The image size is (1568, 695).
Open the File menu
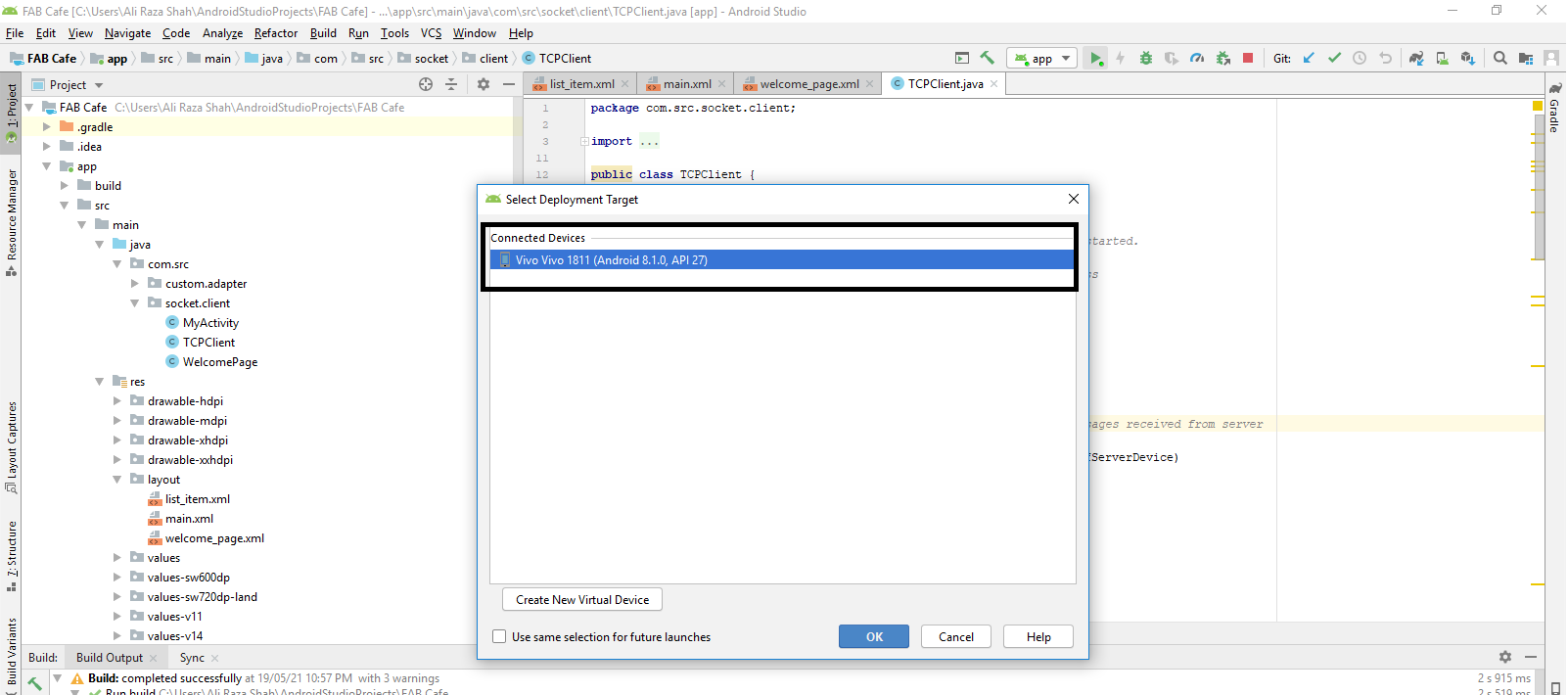[x=15, y=32]
